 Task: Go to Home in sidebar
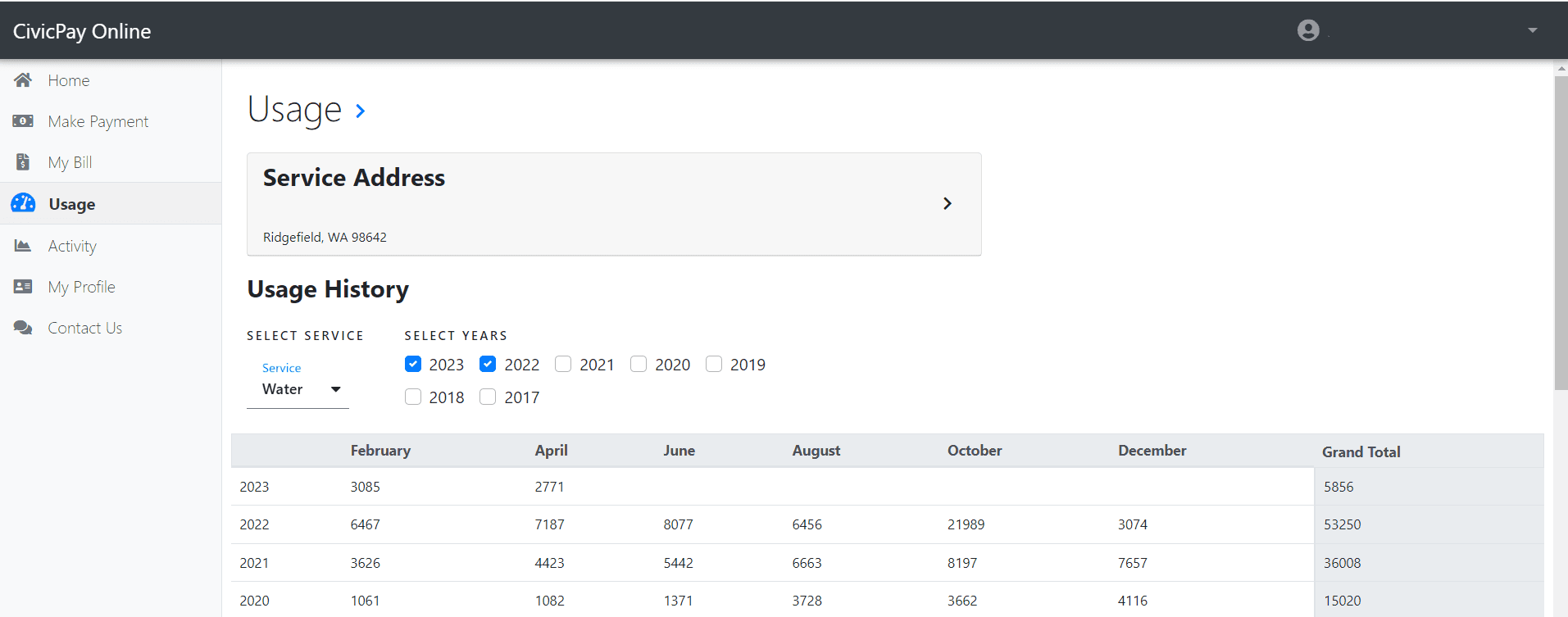(111, 79)
